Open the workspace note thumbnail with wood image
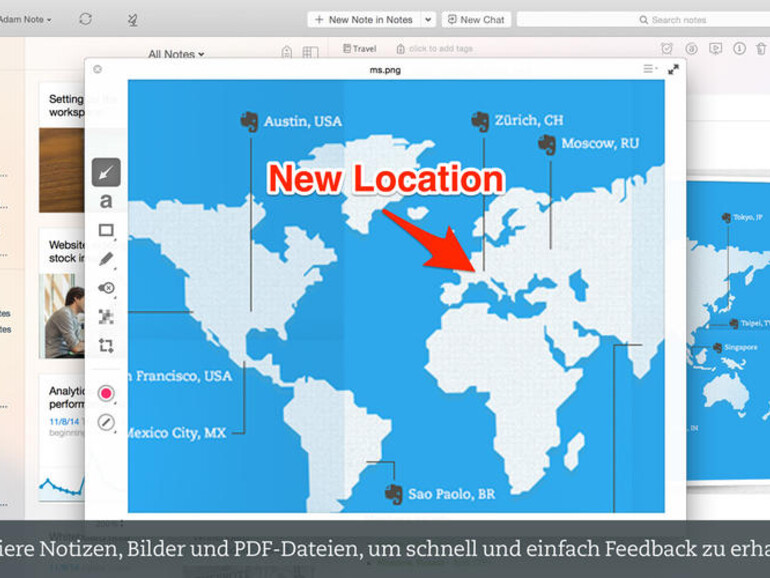 pos(61,170)
